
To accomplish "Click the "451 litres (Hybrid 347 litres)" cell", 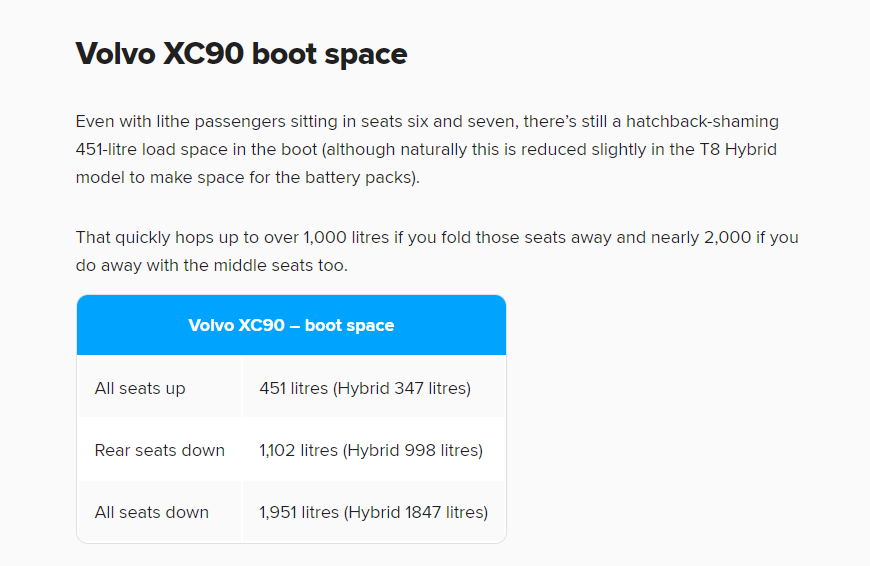I will coord(364,388).
